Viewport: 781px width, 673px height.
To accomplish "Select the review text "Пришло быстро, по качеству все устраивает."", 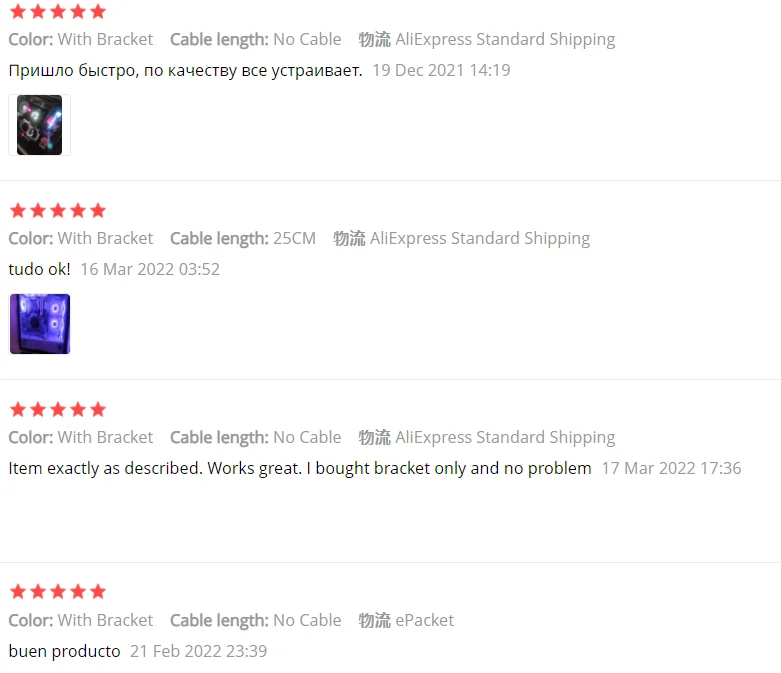I will [185, 70].
